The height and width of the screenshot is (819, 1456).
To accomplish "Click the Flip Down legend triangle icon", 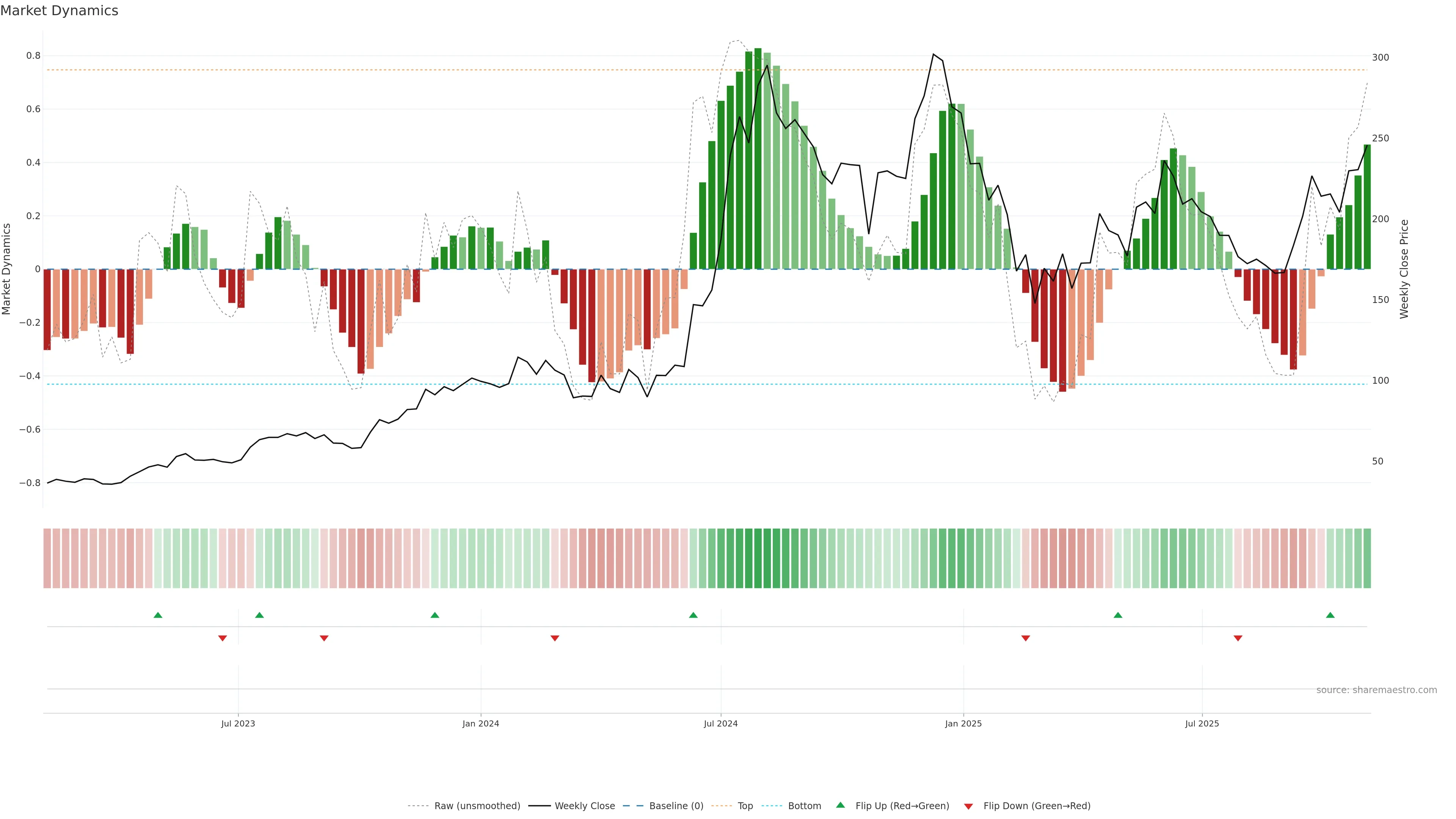I will tap(968, 806).
